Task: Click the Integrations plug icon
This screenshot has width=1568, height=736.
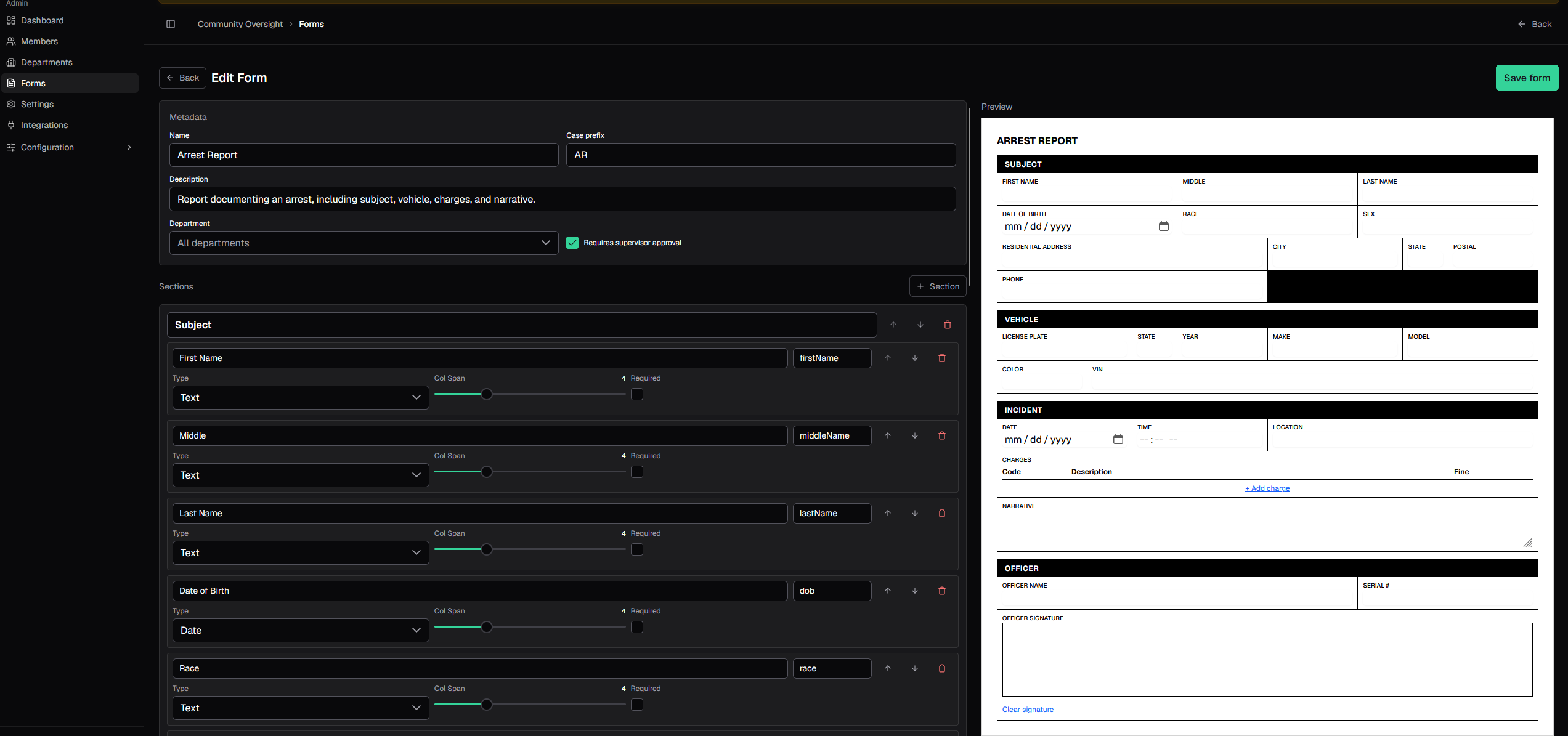Action: pos(11,125)
